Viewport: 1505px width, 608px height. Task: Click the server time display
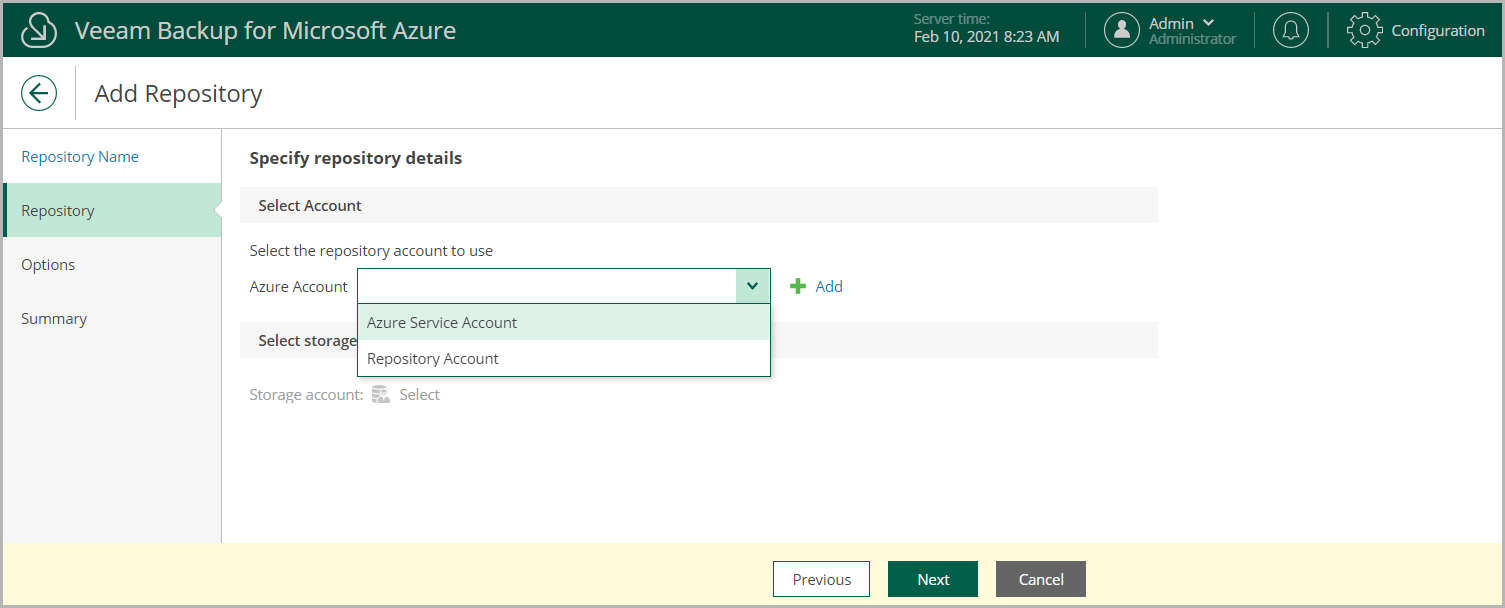(986, 29)
